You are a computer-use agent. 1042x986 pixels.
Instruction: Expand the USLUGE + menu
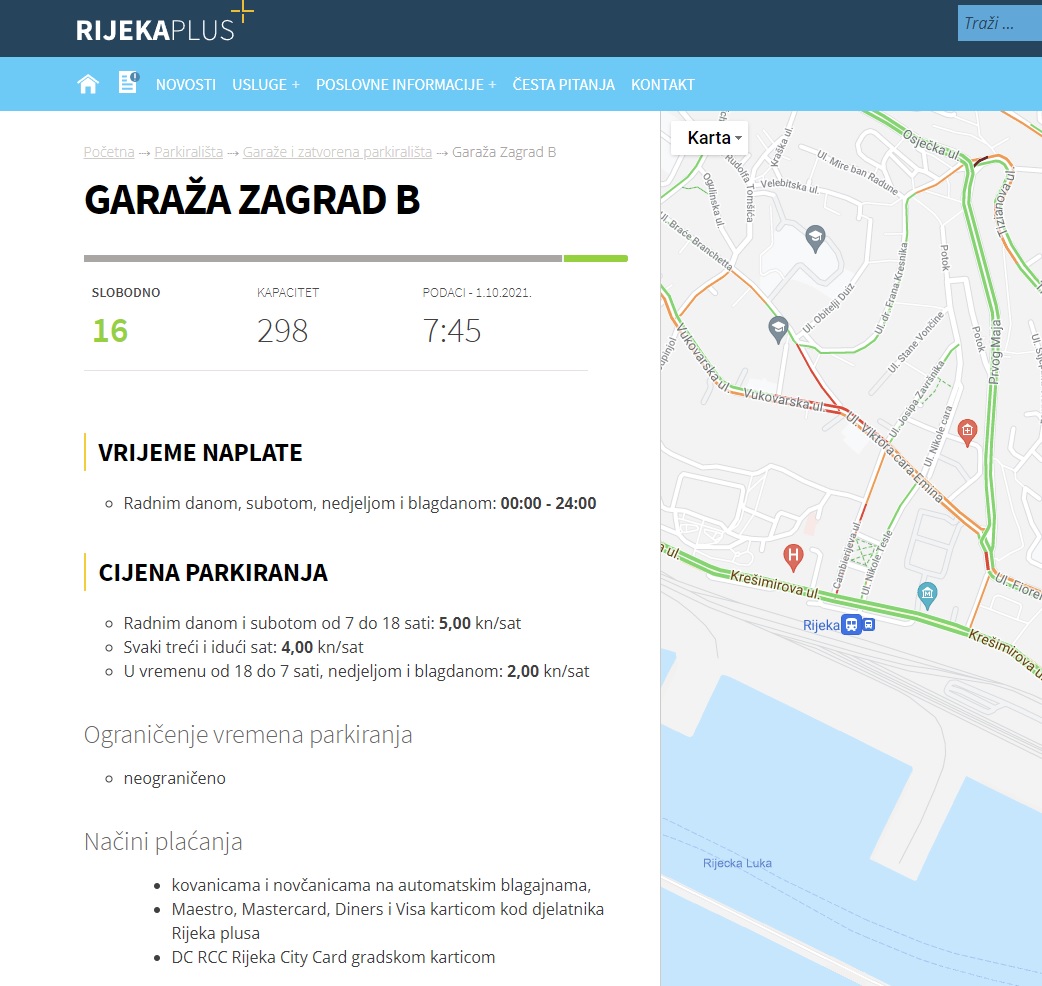(265, 85)
